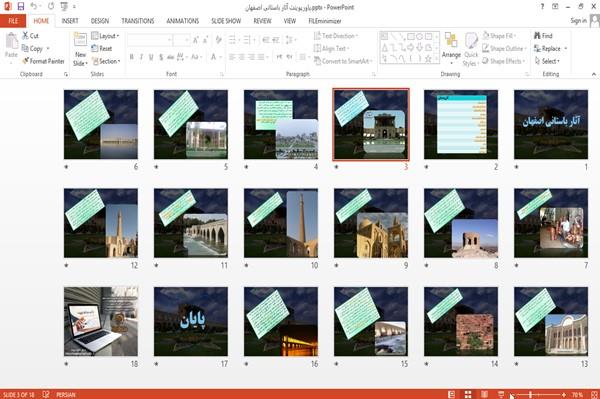Pick the star shape in shapes gallery
This screenshot has width=600, height=399.
(428, 59)
